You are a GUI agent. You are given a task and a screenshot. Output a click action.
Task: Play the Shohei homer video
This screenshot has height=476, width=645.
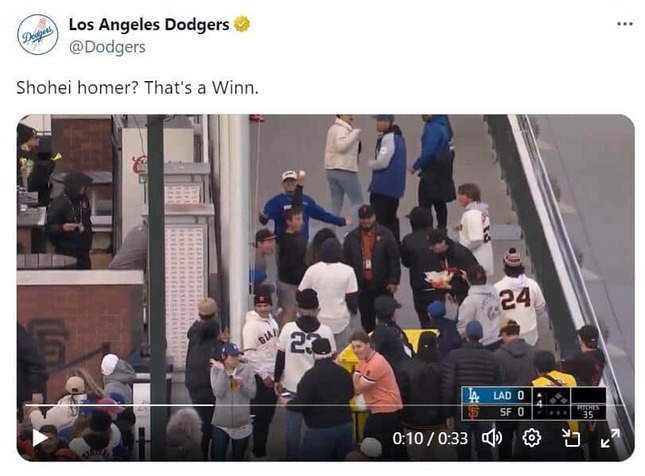point(40,438)
